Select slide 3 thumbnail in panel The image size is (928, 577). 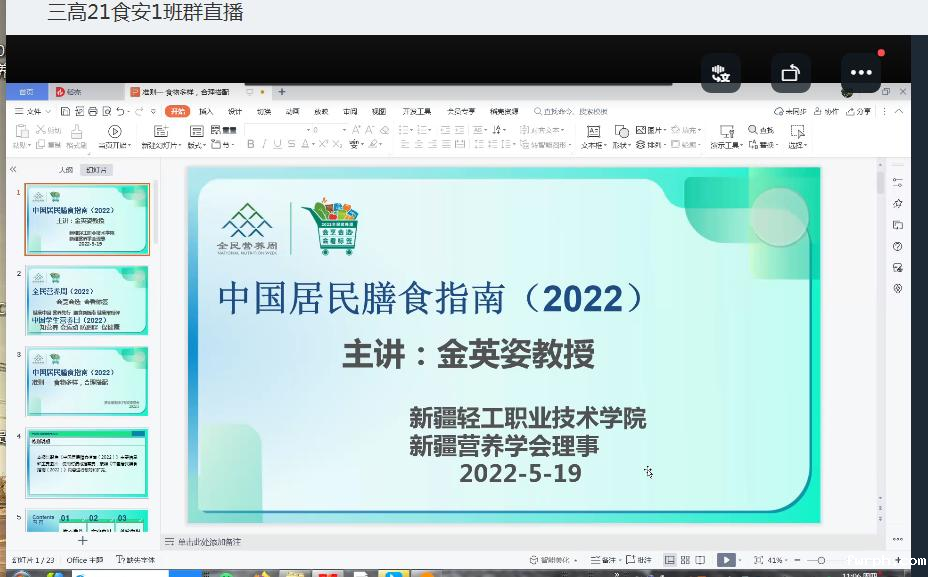pyautogui.click(x=87, y=380)
